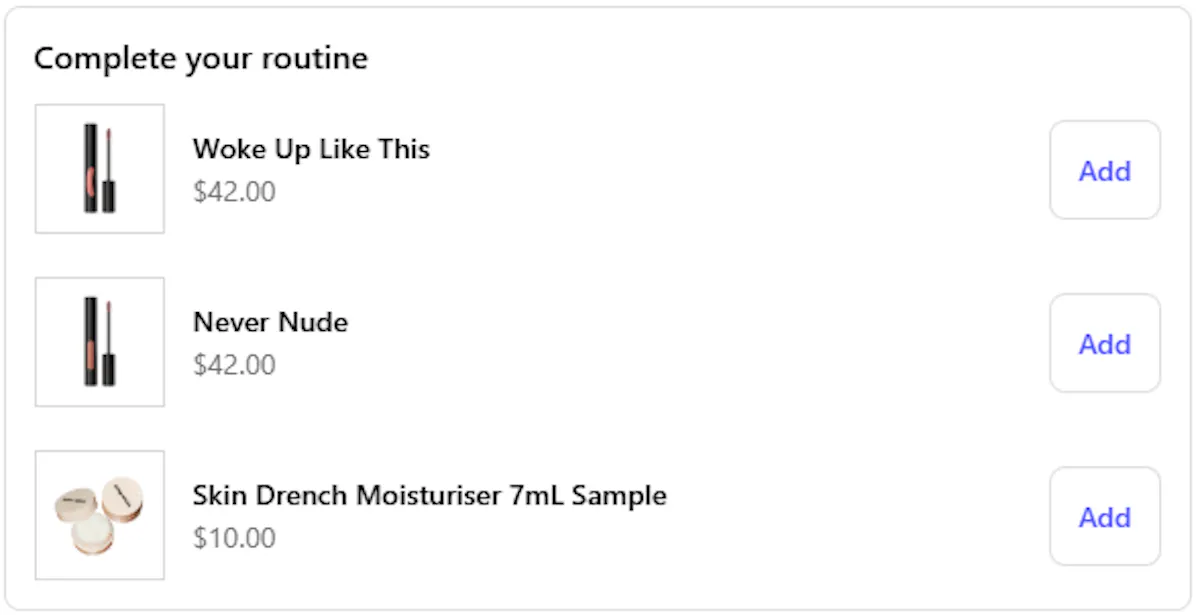Open Skin Drench Moisturiser 7mL Sample title
The width and height of the screenshot is (1200, 615).
coord(430,495)
